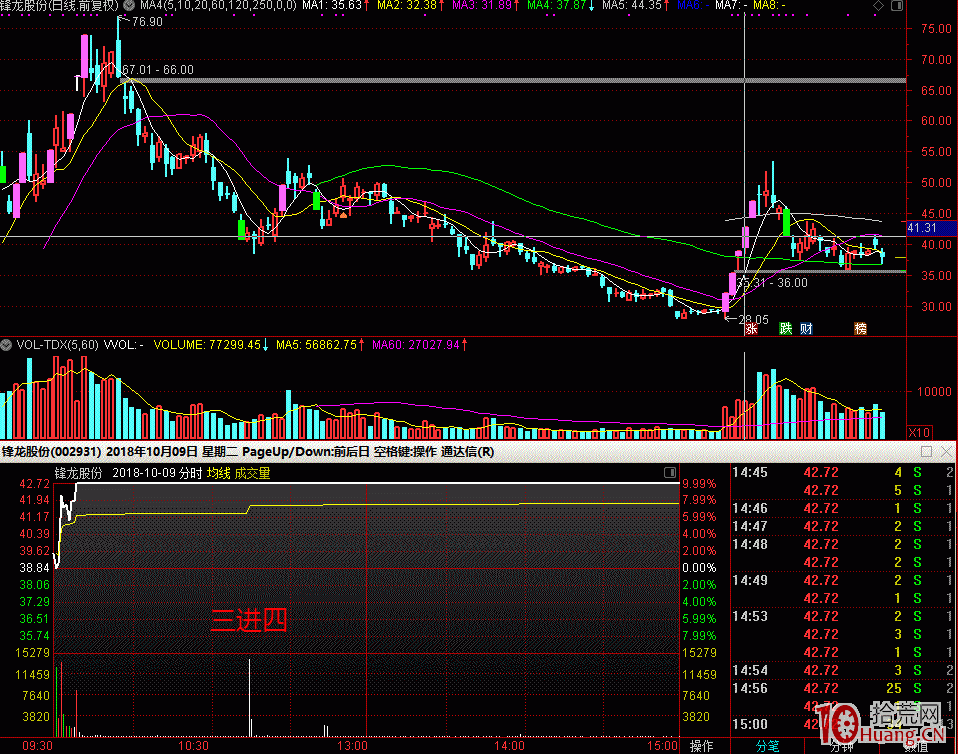Click the 分时 label in intraday header

point(188,473)
